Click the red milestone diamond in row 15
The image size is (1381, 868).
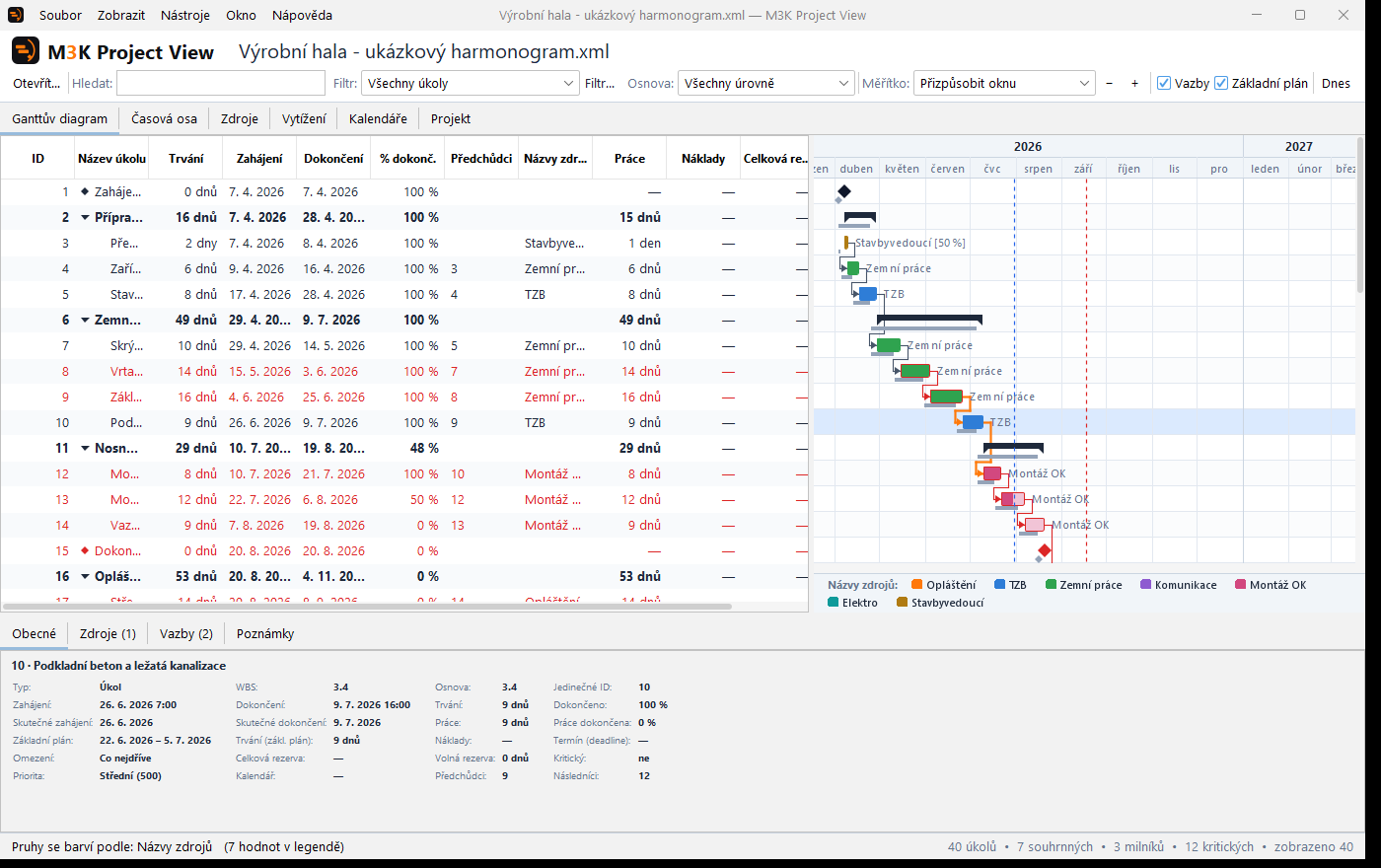pos(85,550)
